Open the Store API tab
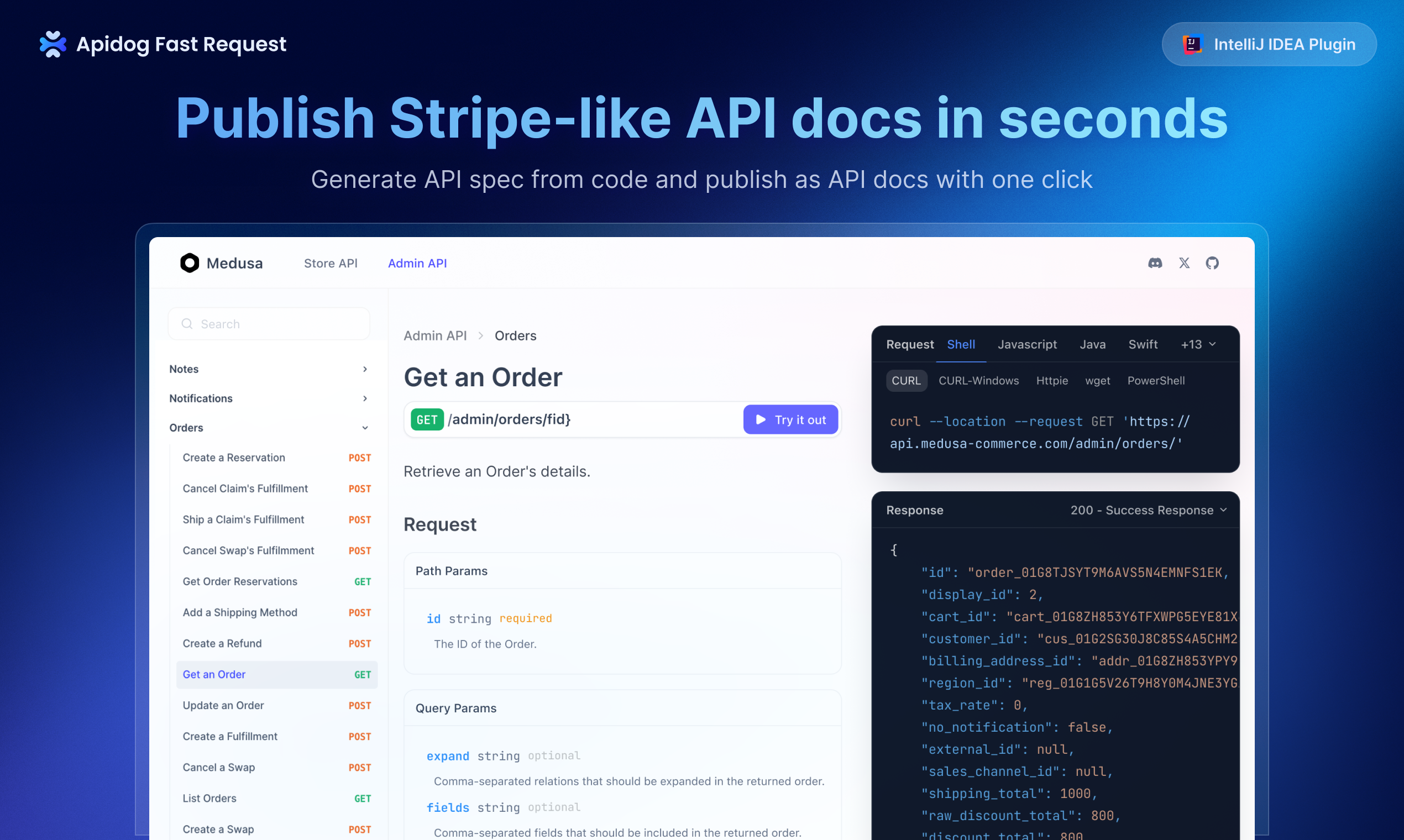This screenshot has height=840, width=1404. (331, 263)
